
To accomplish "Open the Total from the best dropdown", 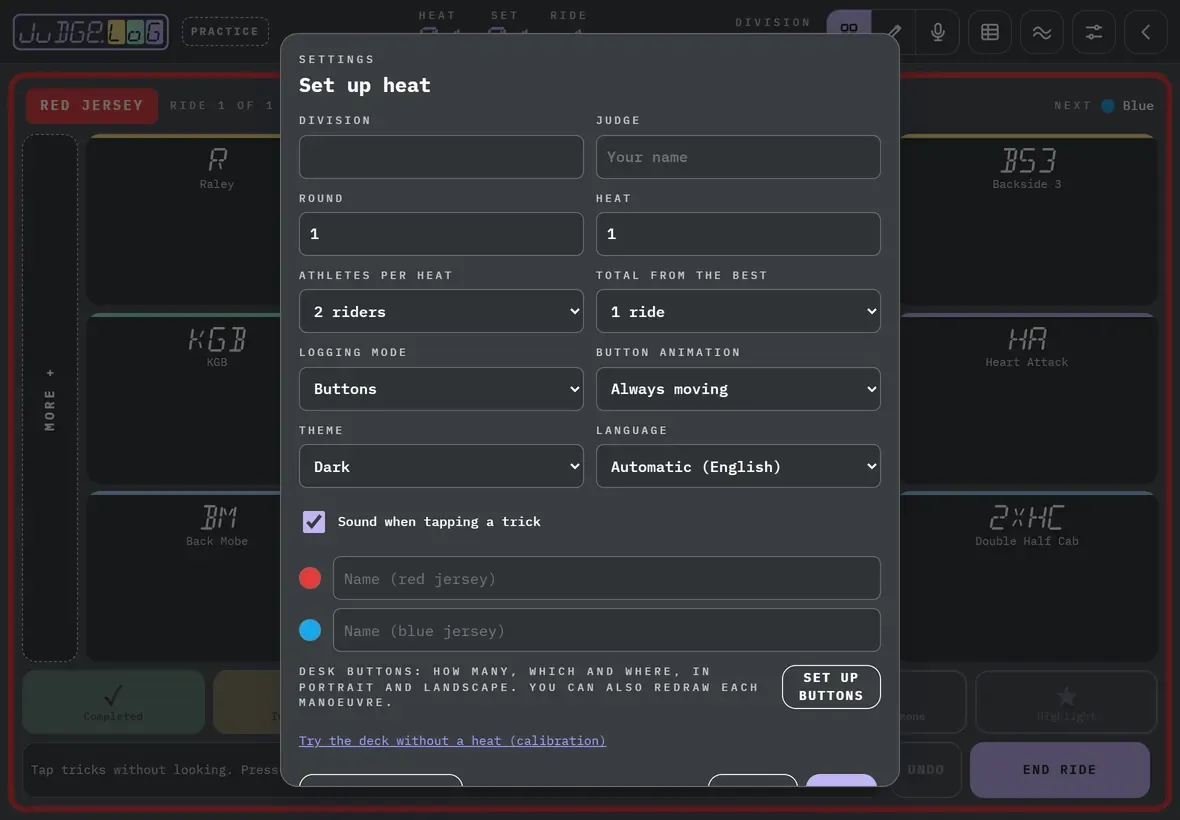I will click(738, 311).
